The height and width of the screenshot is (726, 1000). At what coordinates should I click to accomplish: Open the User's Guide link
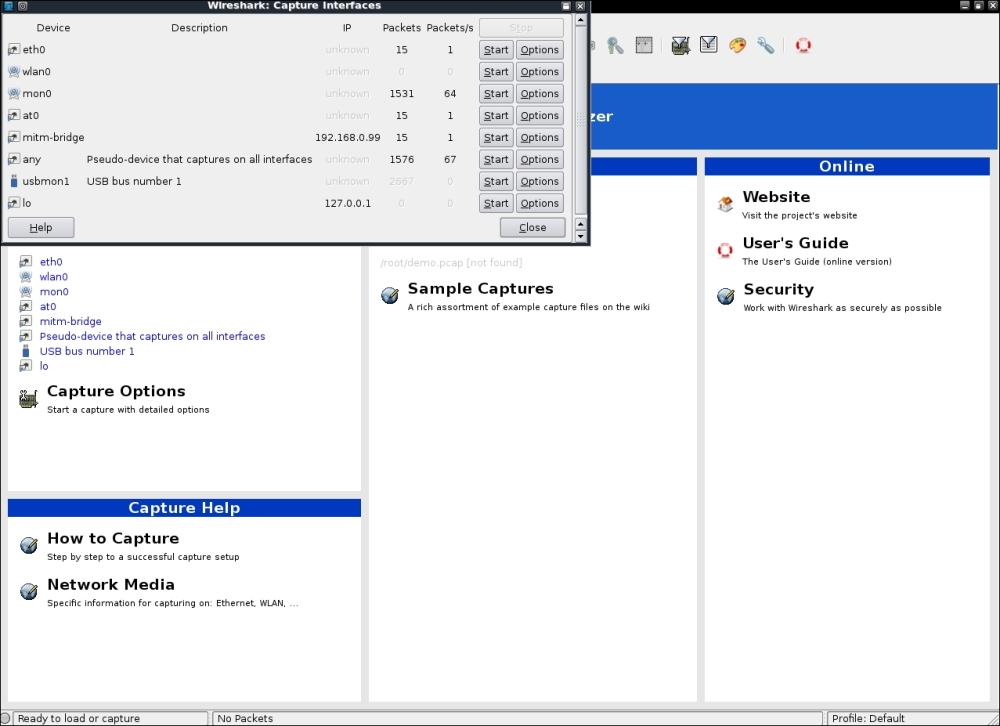(795, 243)
